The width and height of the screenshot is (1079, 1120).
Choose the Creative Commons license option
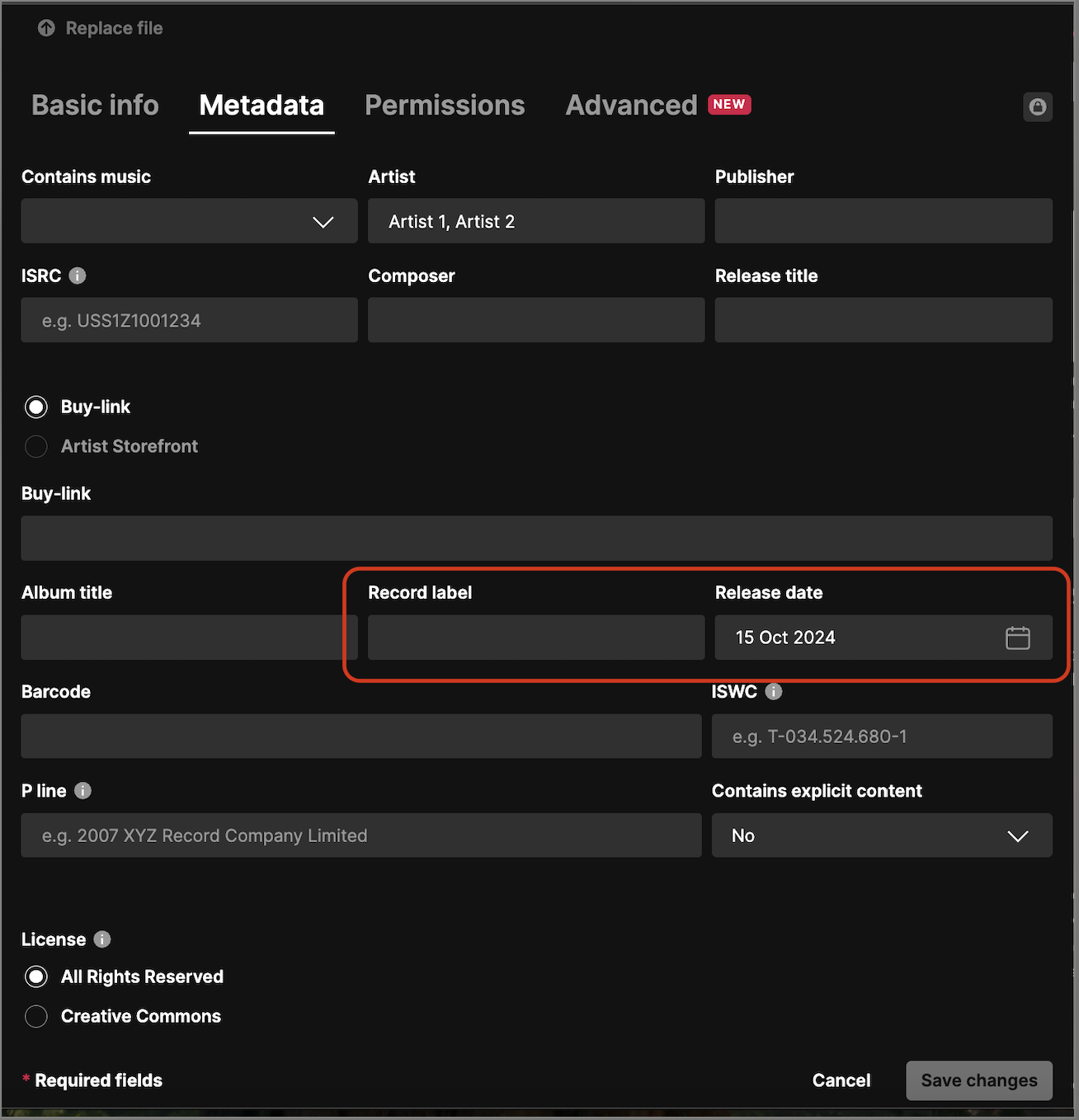tap(36, 1016)
